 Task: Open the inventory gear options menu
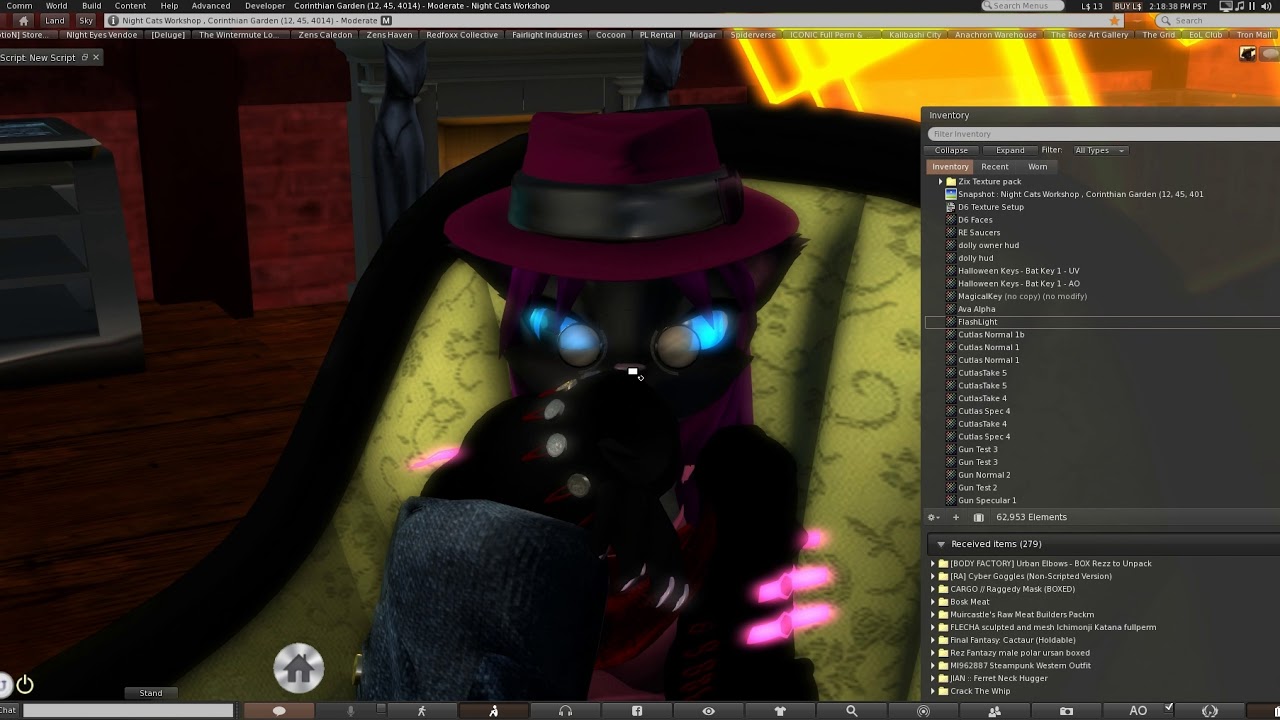point(933,517)
